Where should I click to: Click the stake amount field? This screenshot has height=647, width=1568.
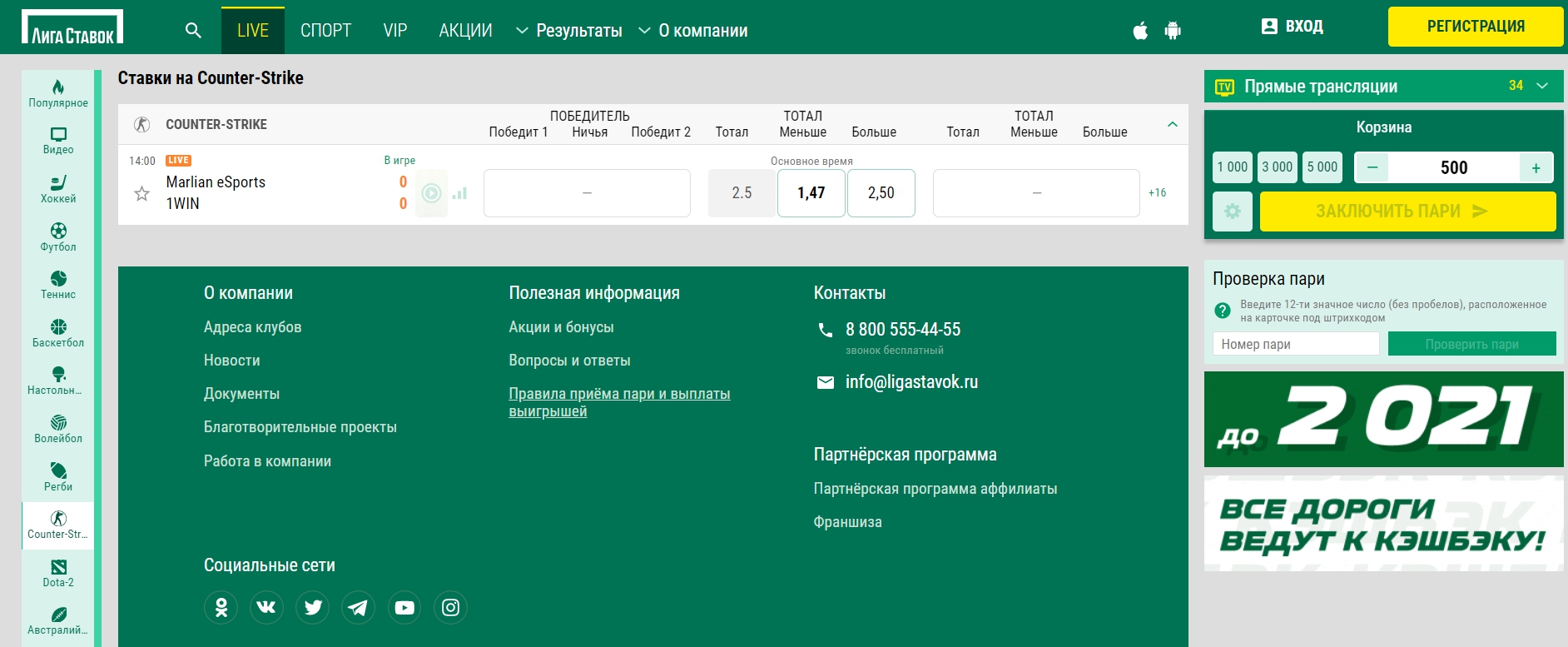(x=1454, y=167)
